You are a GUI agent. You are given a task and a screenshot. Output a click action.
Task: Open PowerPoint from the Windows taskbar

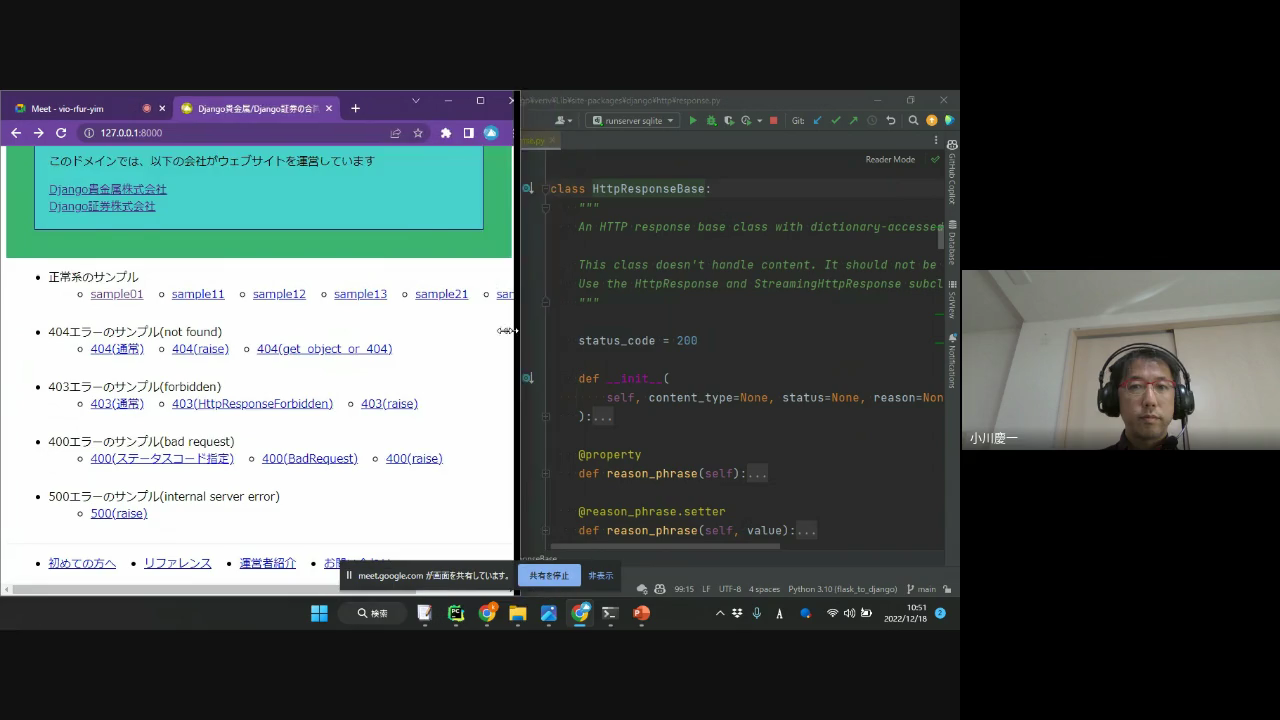pyautogui.click(x=641, y=613)
